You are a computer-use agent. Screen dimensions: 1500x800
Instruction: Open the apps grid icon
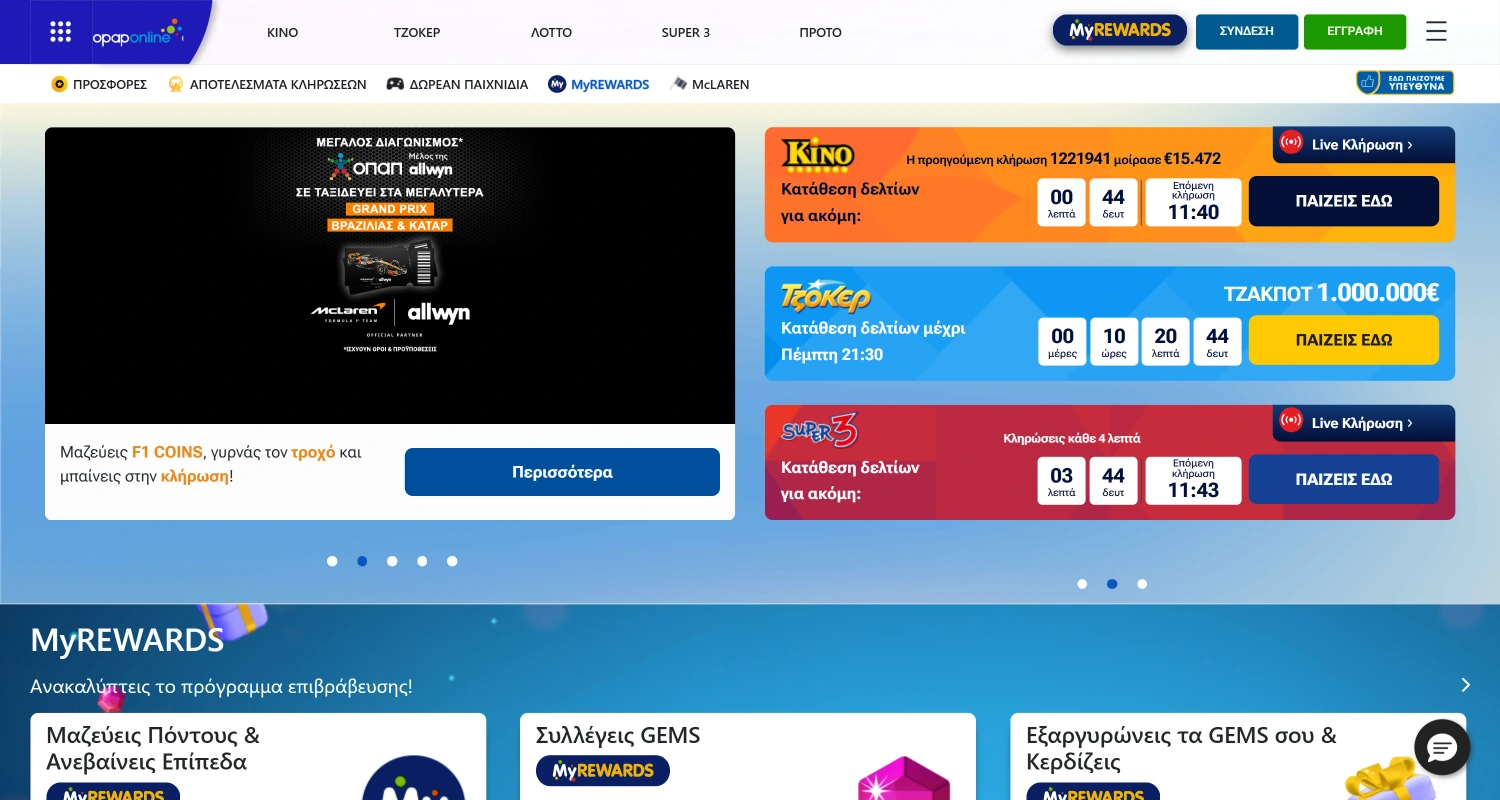[61, 32]
